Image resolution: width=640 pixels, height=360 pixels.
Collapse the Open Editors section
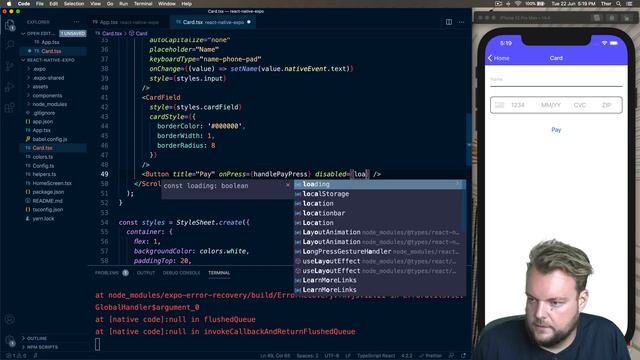[24, 33]
